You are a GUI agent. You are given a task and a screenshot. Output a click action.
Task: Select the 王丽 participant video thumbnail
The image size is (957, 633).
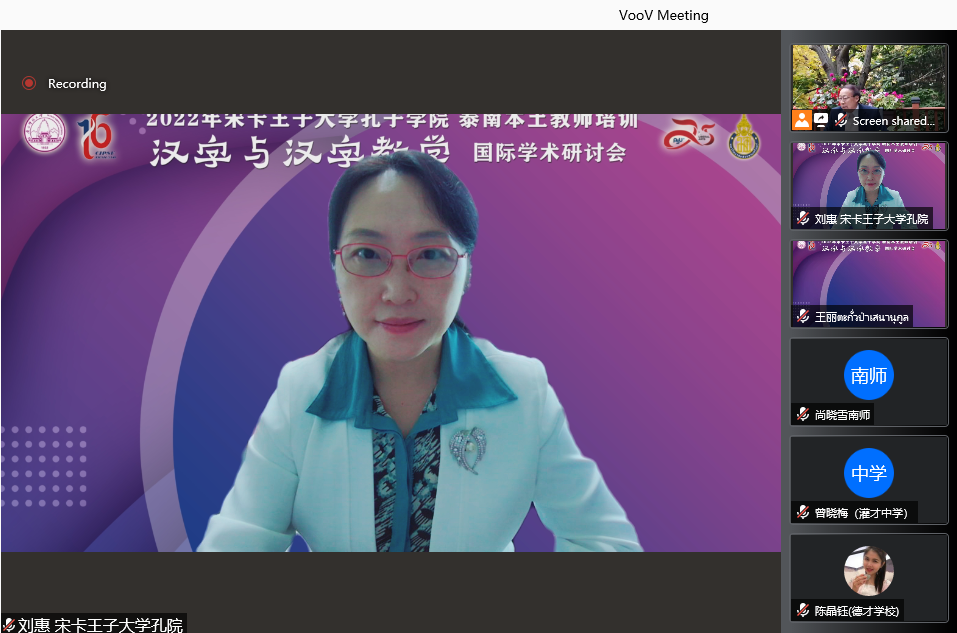point(869,284)
